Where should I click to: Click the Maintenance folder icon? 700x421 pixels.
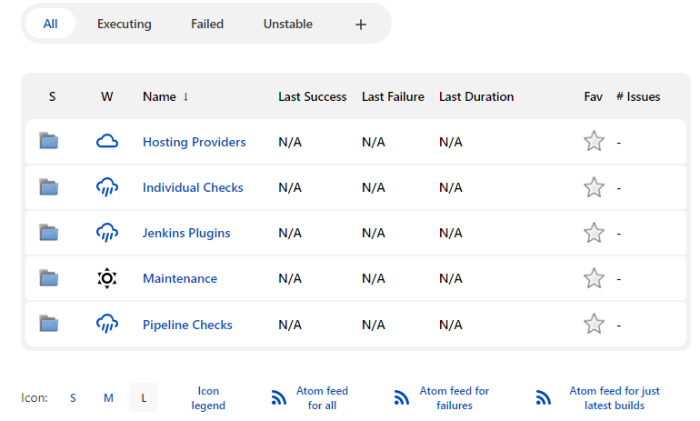49,278
